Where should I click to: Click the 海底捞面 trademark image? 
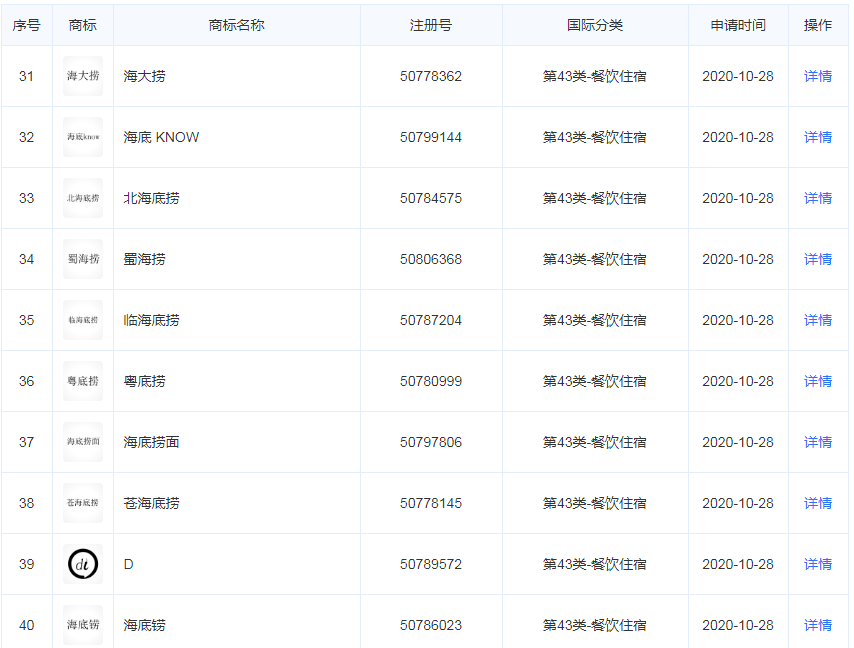(83, 441)
